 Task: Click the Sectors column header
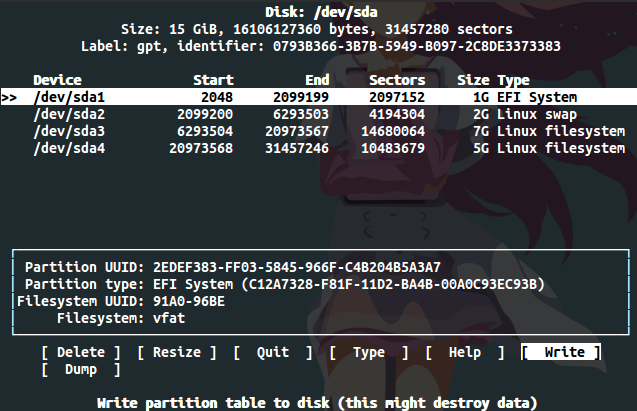pyautogui.click(x=397, y=80)
